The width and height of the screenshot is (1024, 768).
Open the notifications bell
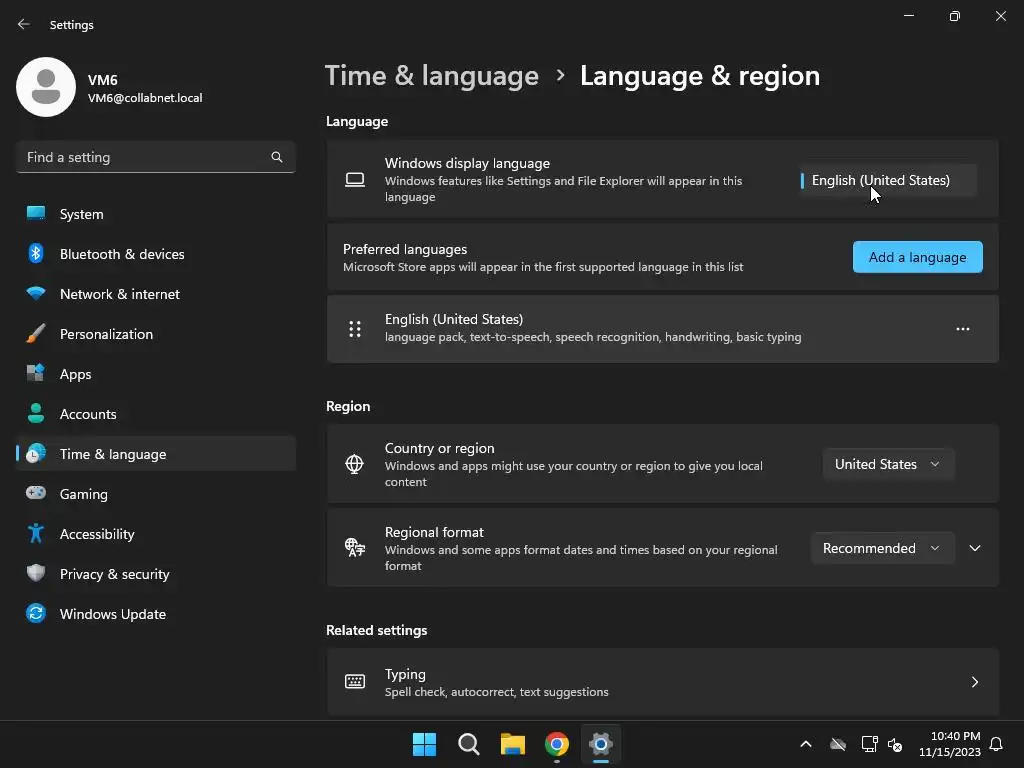click(x=996, y=744)
